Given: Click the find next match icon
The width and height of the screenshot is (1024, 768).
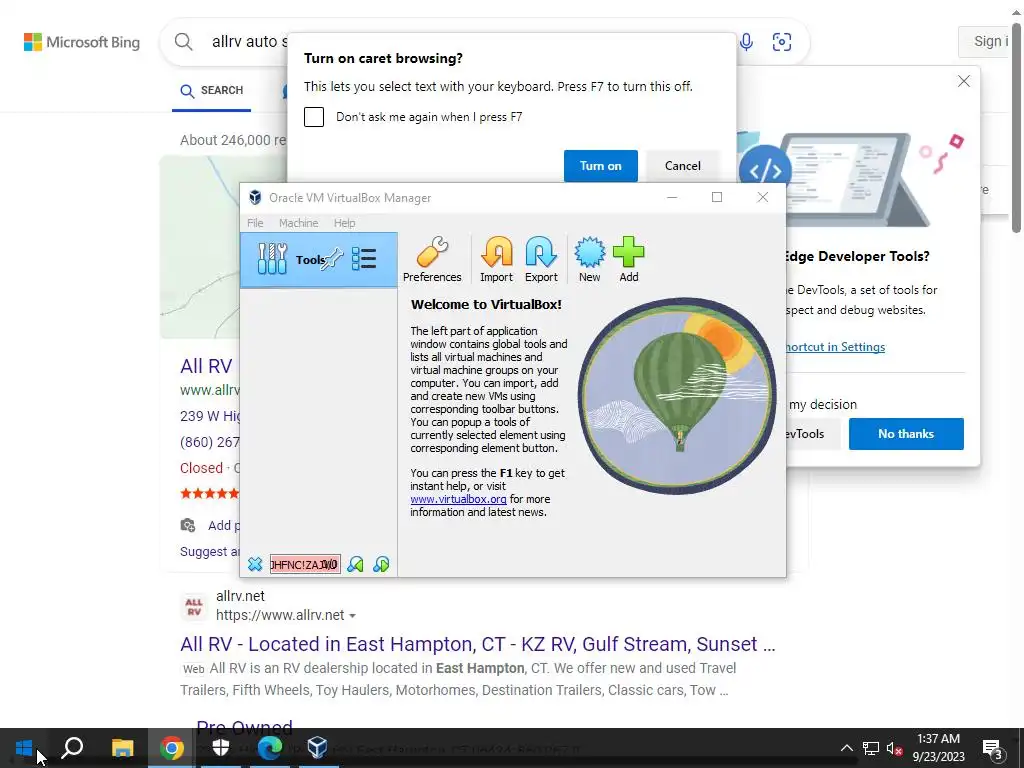Looking at the screenshot, I should 381,564.
